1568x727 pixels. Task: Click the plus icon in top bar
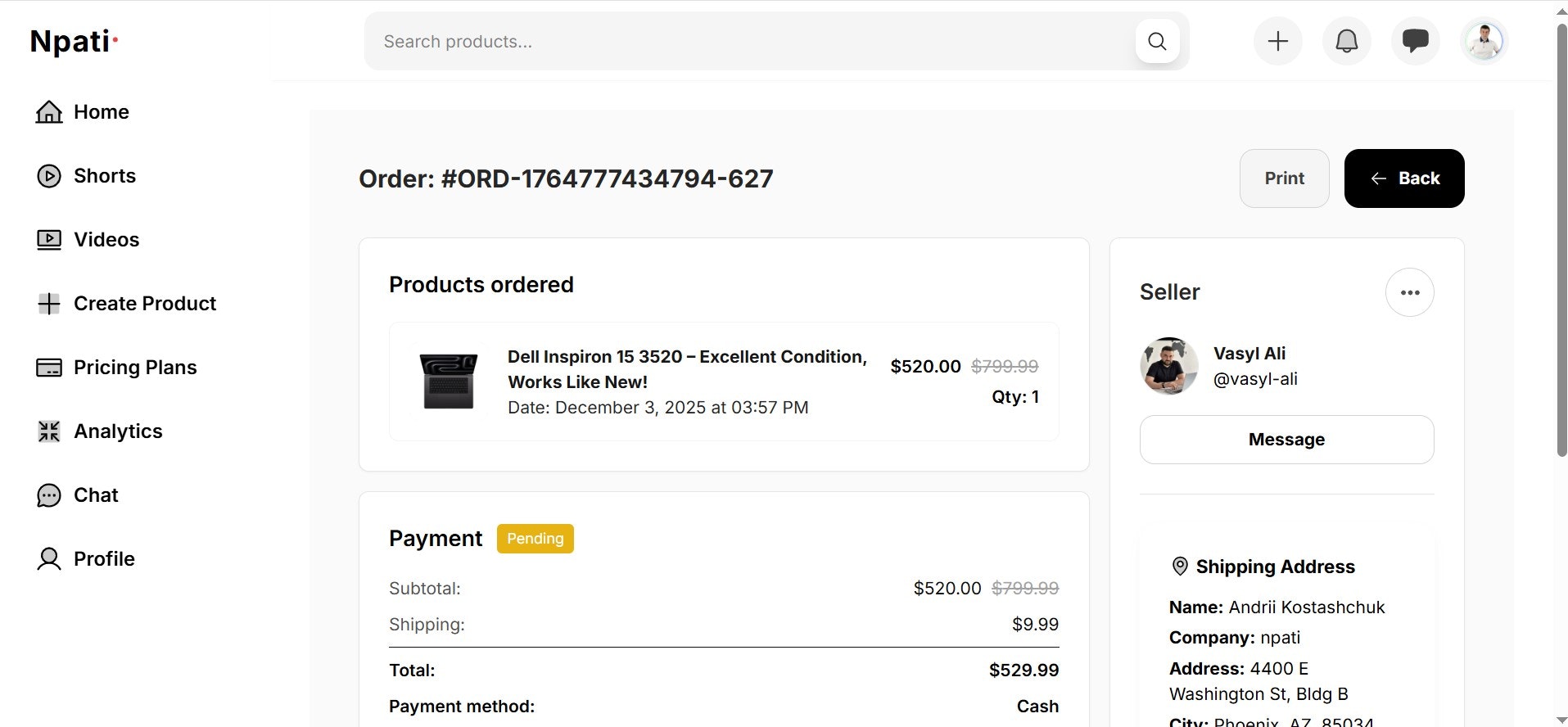(1277, 41)
